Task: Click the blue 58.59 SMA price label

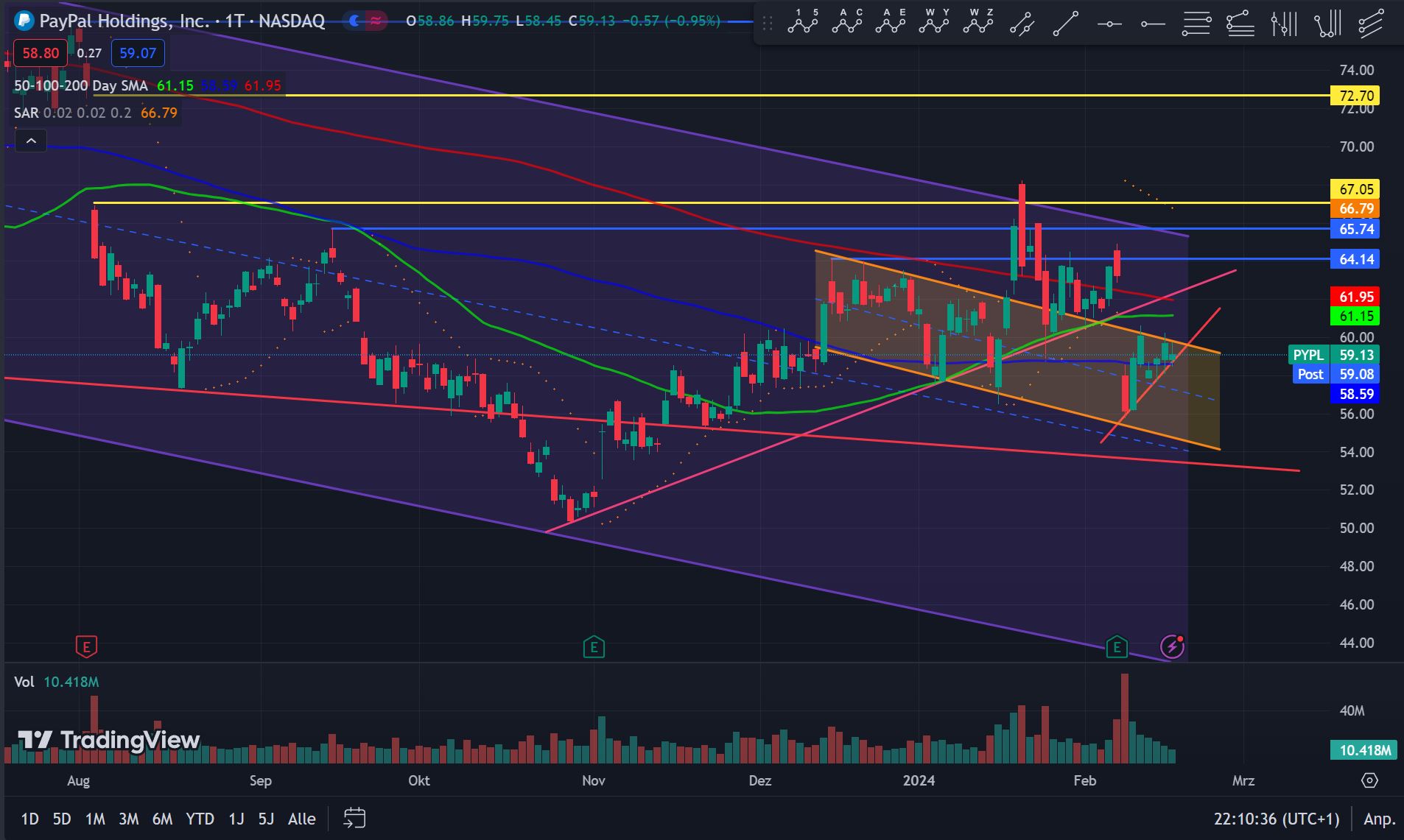Action: click(1355, 394)
